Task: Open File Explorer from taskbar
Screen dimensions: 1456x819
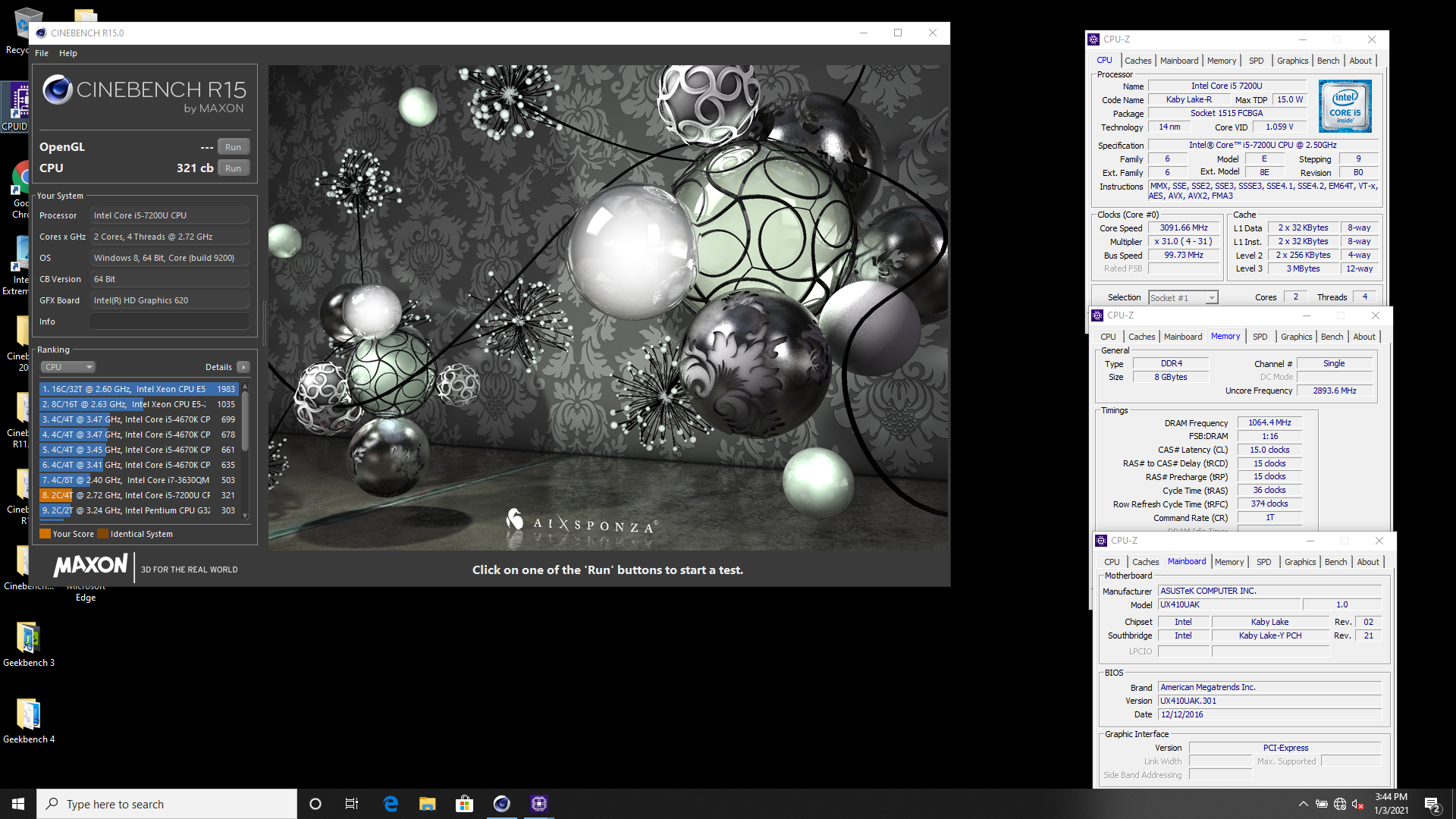Action: pos(428,804)
